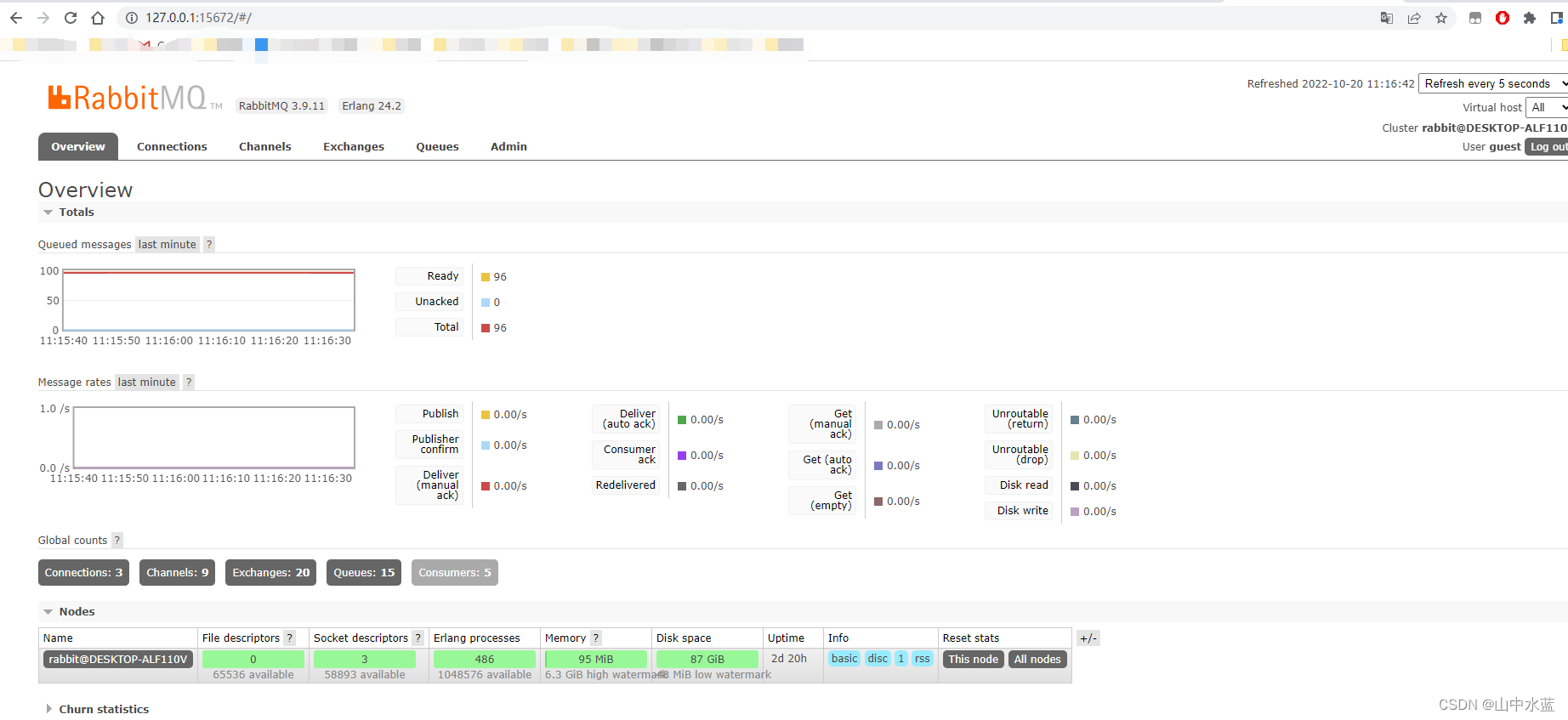
Task: Click the Message rates chart
Action: (214, 437)
